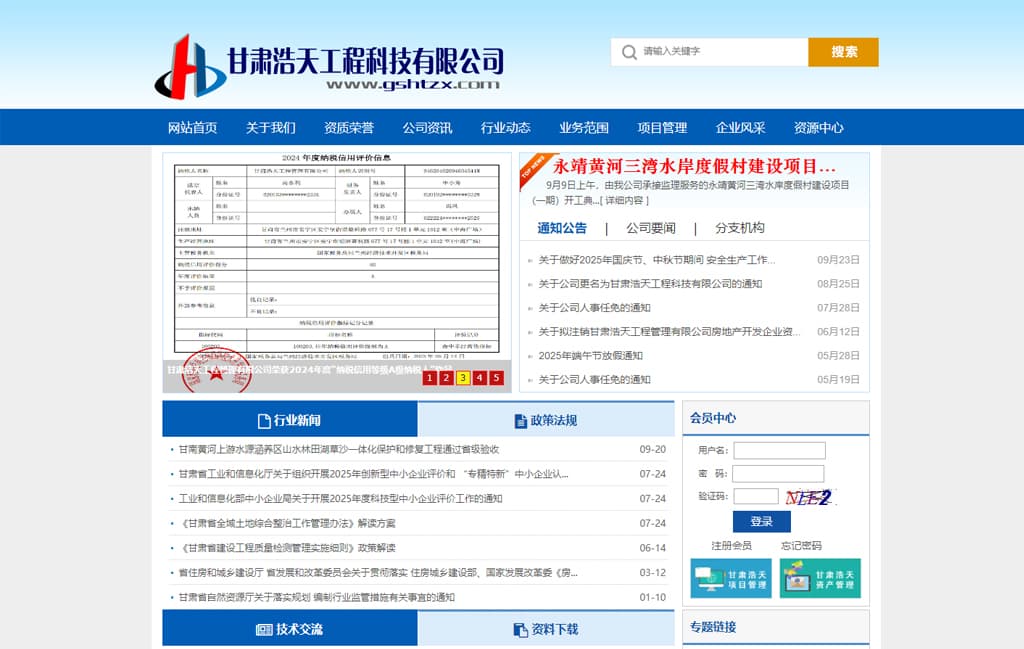The image size is (1024, 649).
Task: Click the blue 登录 login button
Action: pyautogui.click(x=761, y=521)
